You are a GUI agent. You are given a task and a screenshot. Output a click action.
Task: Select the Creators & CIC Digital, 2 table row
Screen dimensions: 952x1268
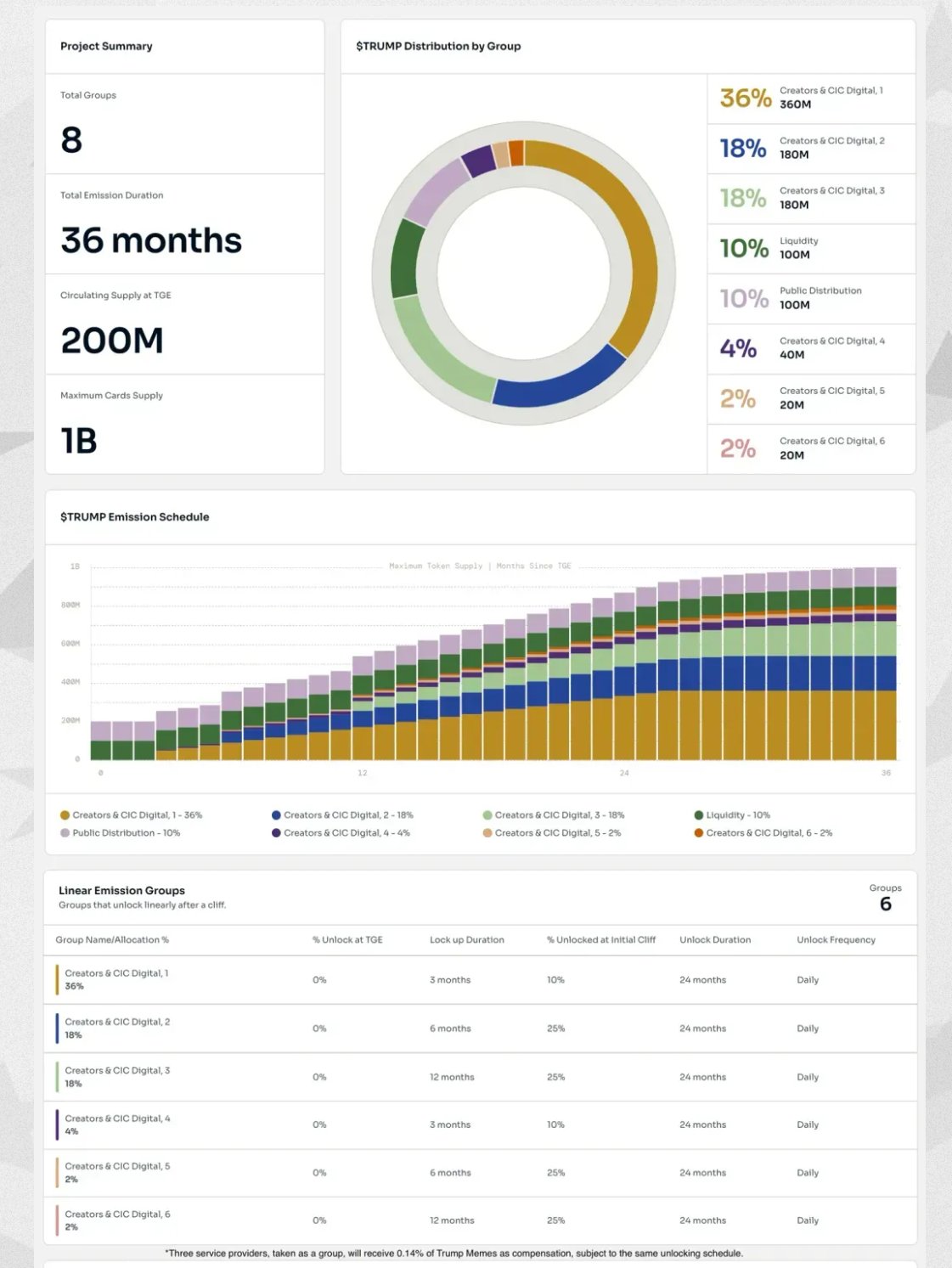point(480,1028)
